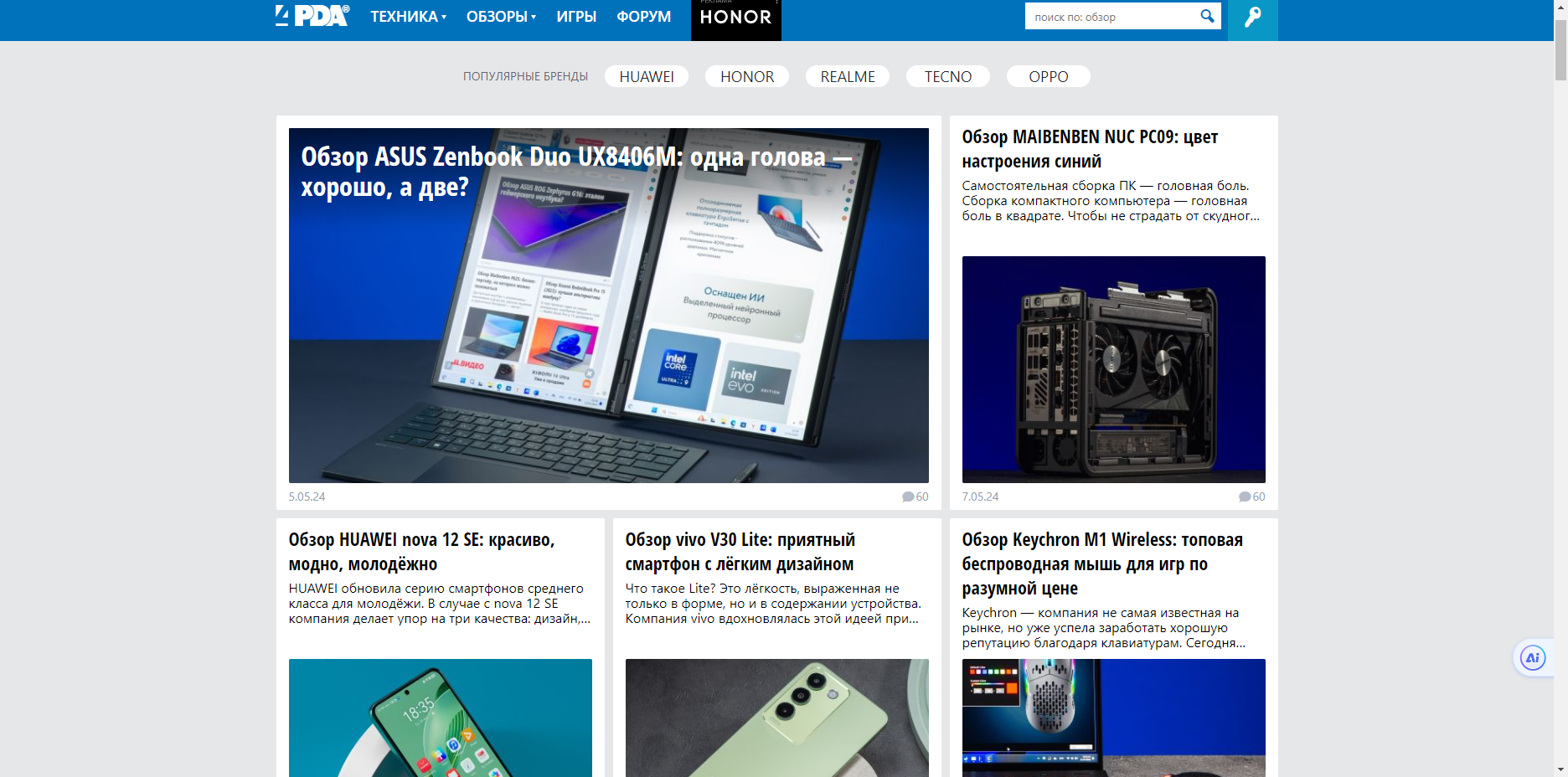The image size is (1568, 777).
Task: View the MAIBENBEN mini PC photo
Action: tap(1113, 369)
